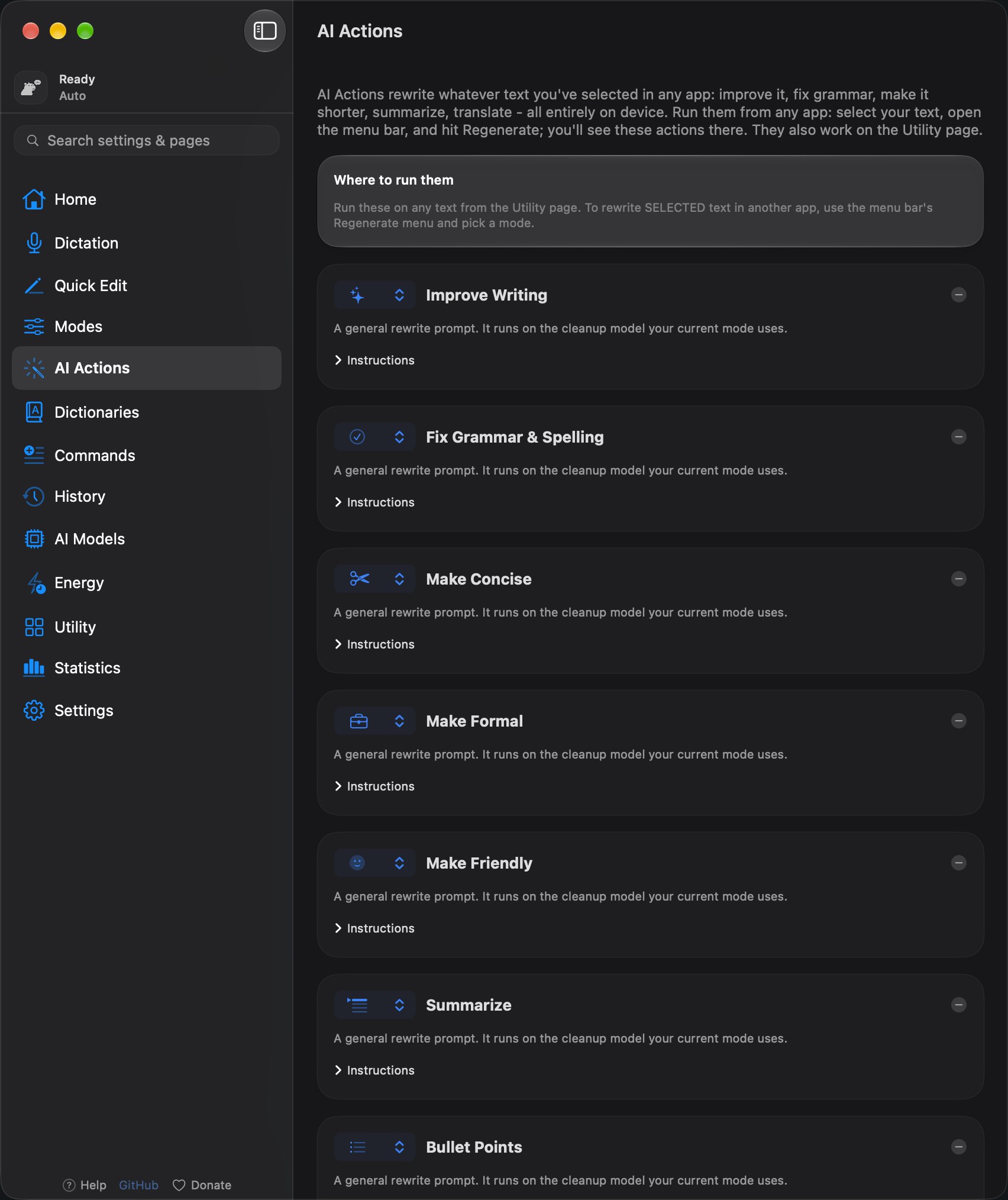Click the Settings gear icon
Screen dimensions: 1008x1200
pyautogui.click(x=34, y=711)
